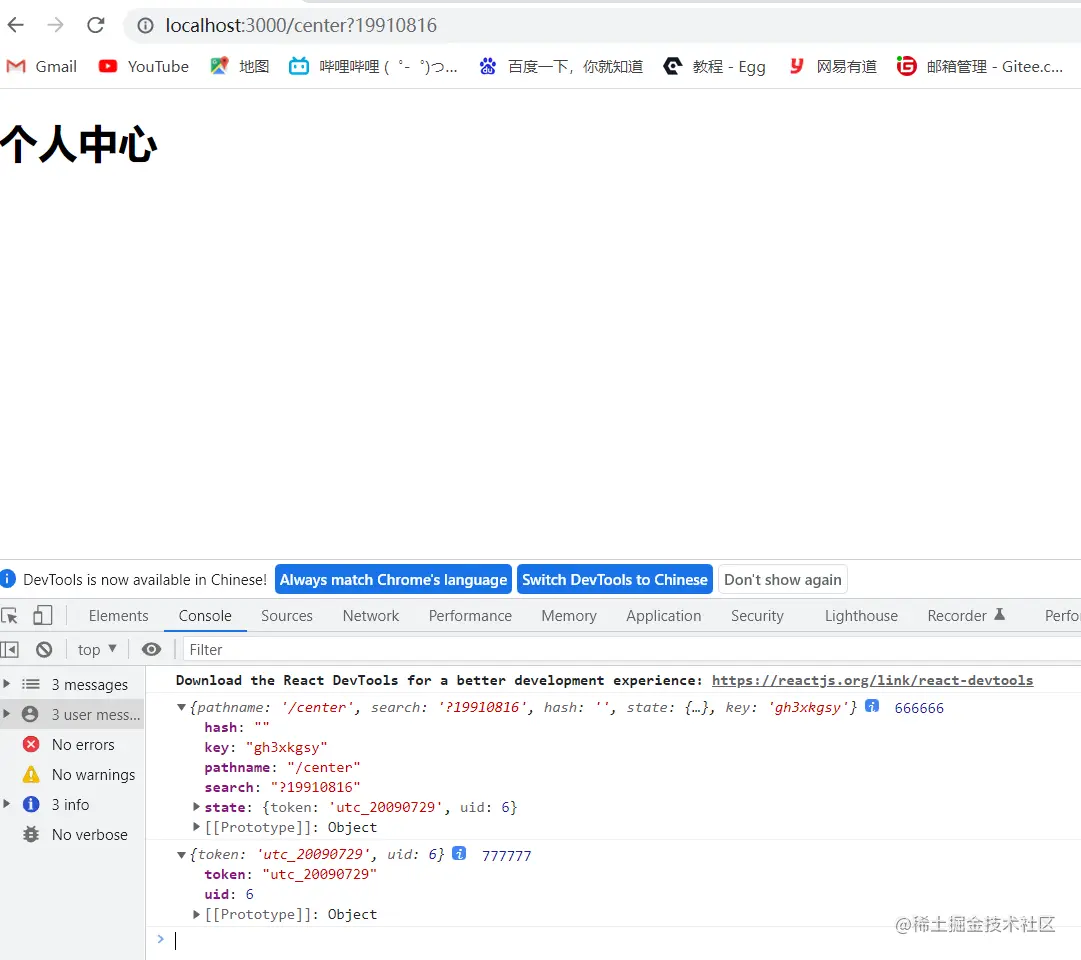Screen dimensions: 1081x960
Task: Switch to the Application tab
Action: pyautogui.click(x=663, y=615)
